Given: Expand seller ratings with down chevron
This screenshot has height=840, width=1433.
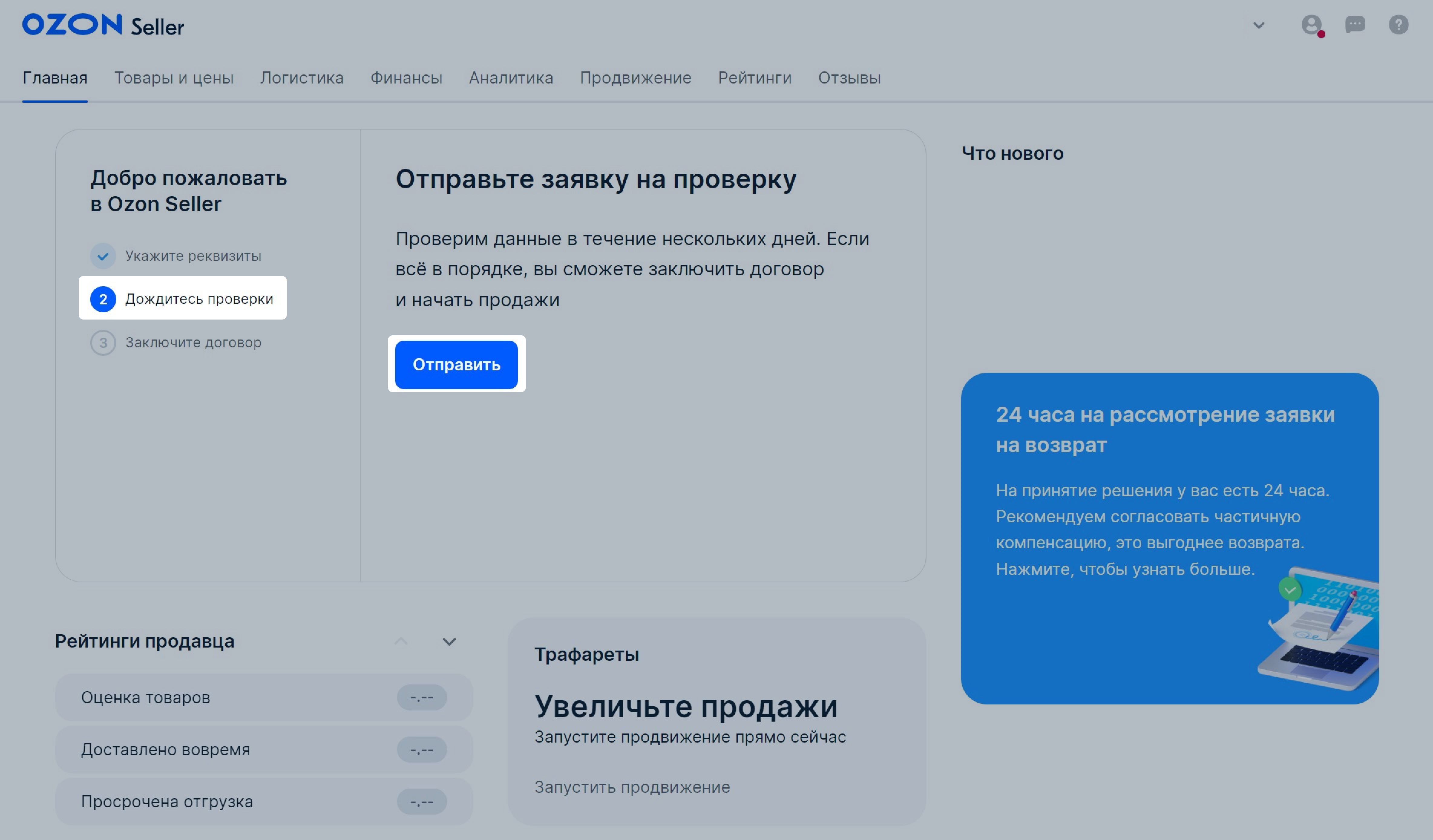Looking at the screenshot, I should pyautogui.click(x=449, y=641).
